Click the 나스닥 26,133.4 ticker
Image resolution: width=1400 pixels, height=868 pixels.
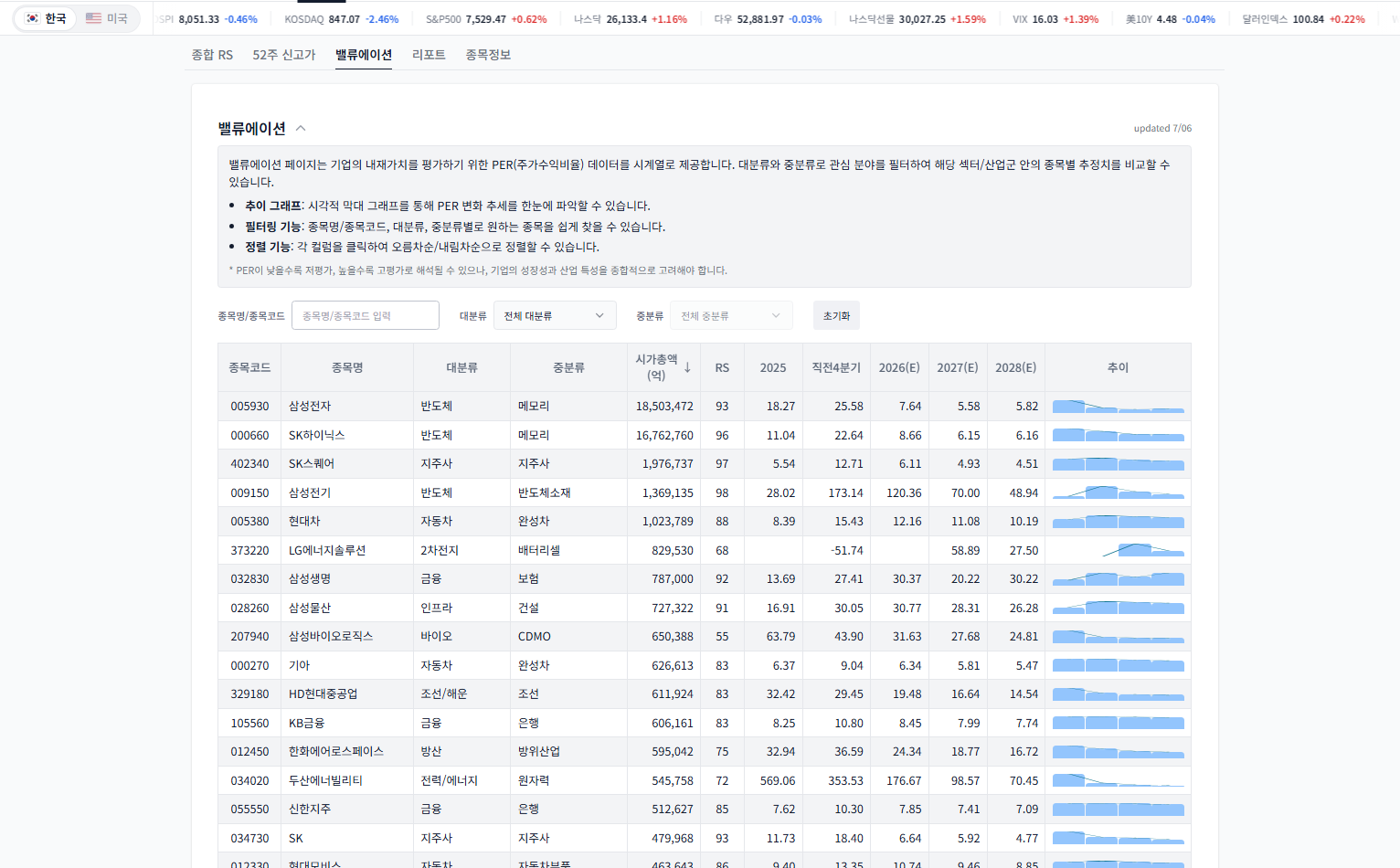pyautogui.click(x=631, y=19)
